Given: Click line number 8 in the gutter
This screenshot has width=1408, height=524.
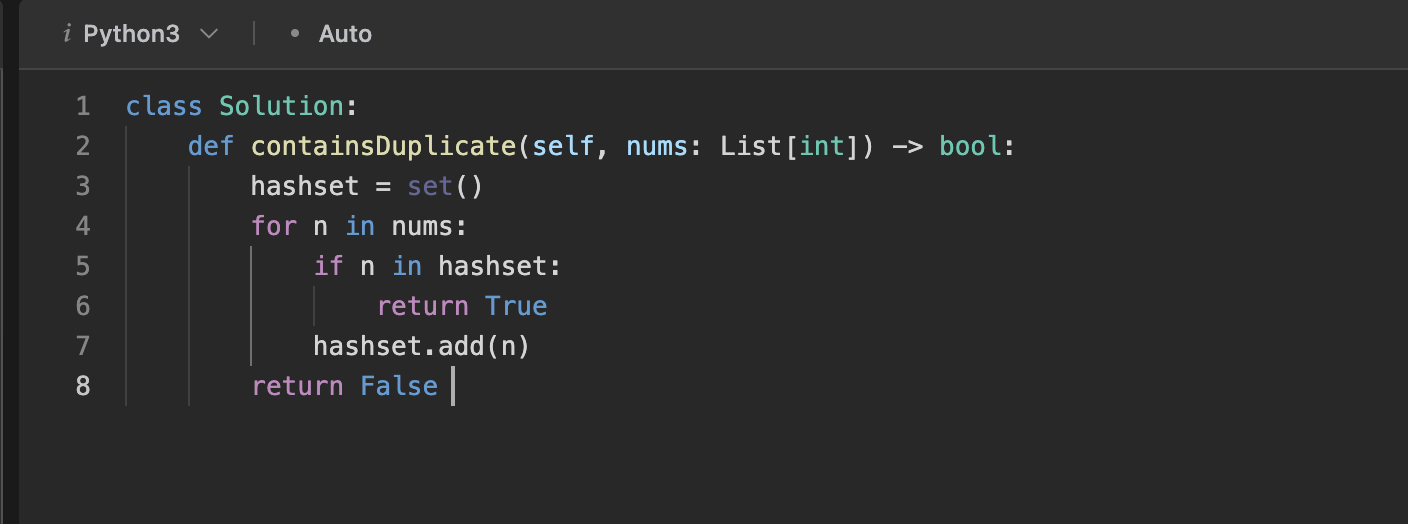Looking at the screenshot, I should (x=82, y=386).
